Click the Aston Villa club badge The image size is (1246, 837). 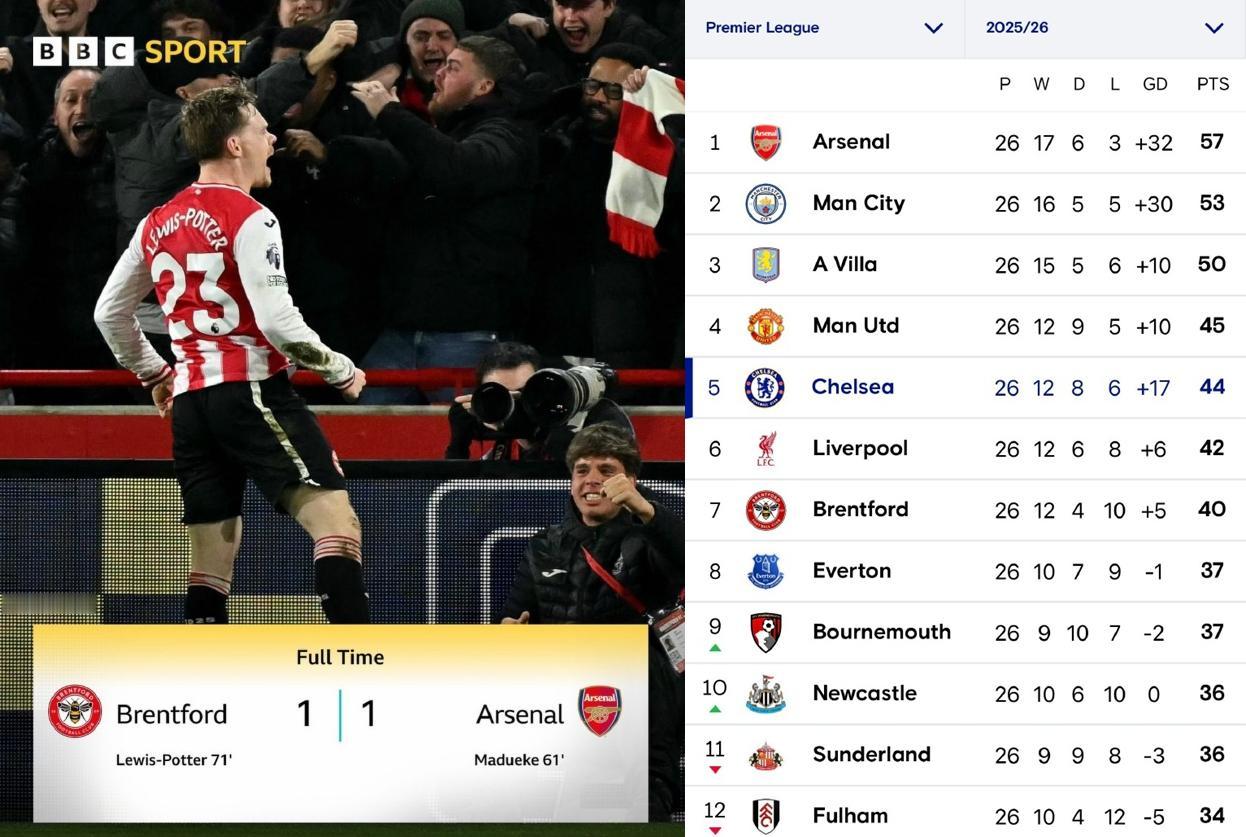pyautogui.click(x=765, y=265)
